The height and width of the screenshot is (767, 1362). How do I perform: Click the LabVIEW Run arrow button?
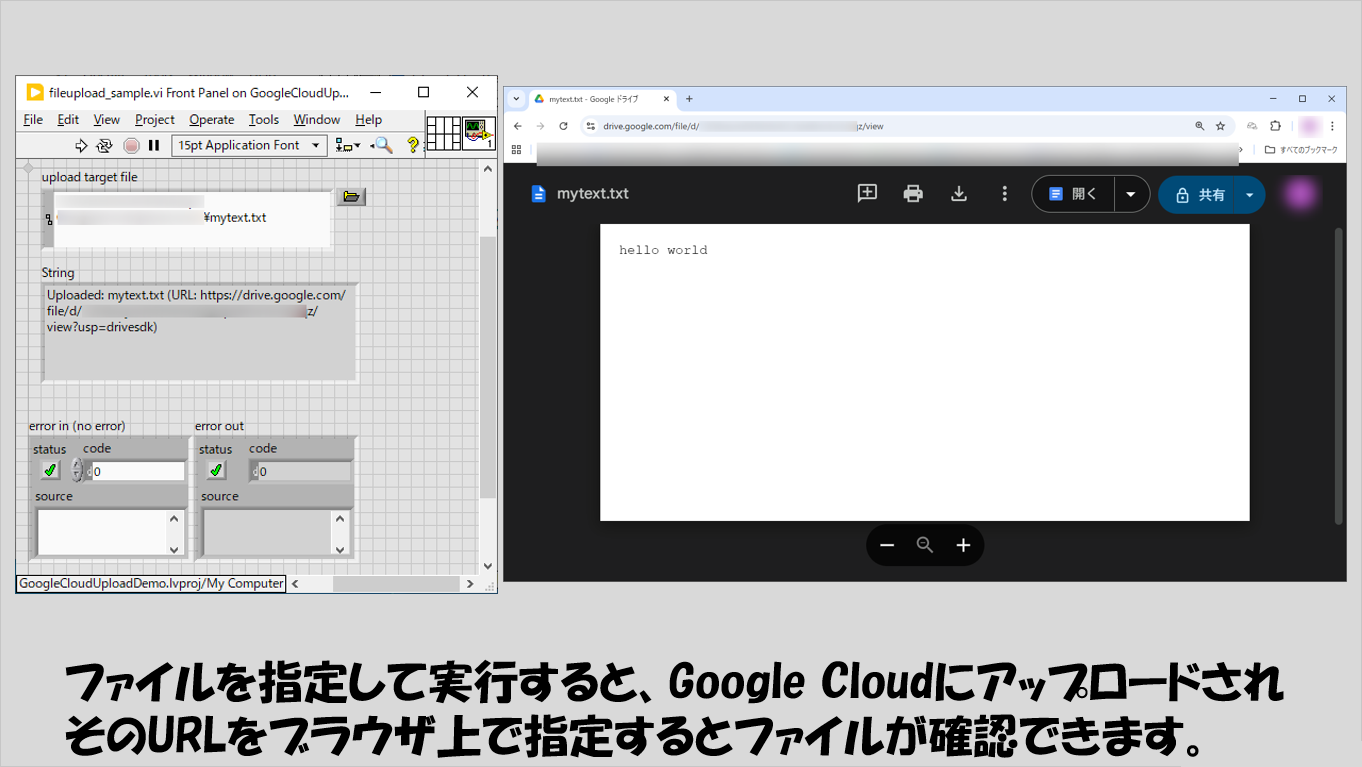pyautogui.click(x=82, y=146)
